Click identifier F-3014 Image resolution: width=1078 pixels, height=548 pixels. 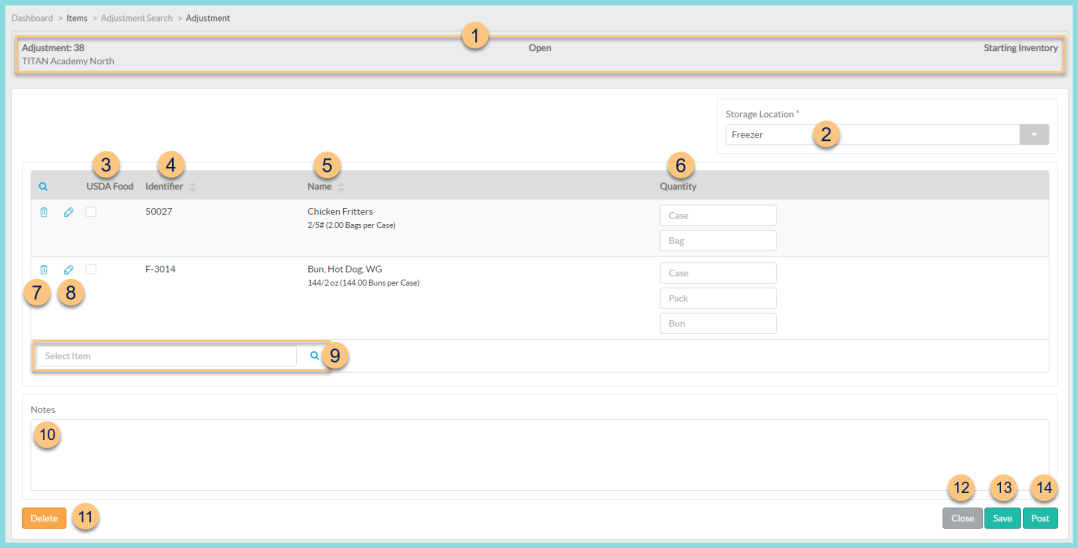pos(160,270)
